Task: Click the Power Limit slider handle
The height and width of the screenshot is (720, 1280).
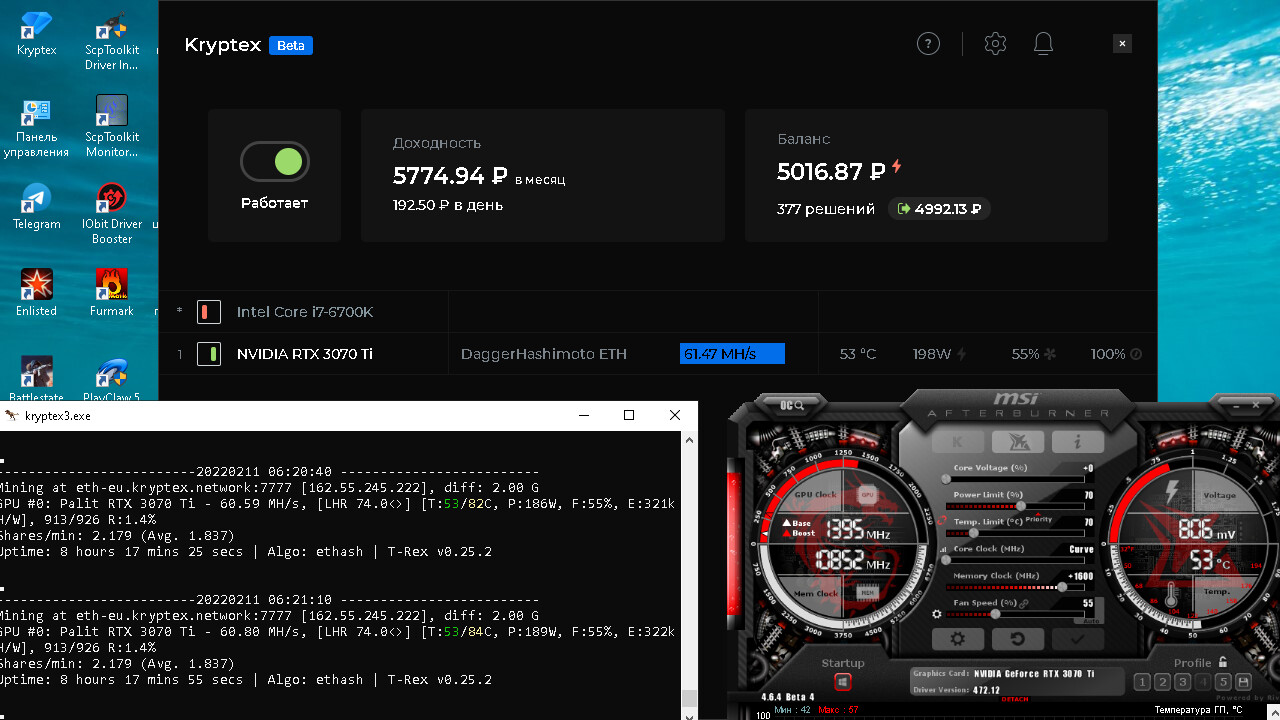Action: [x=1020, y=506]
